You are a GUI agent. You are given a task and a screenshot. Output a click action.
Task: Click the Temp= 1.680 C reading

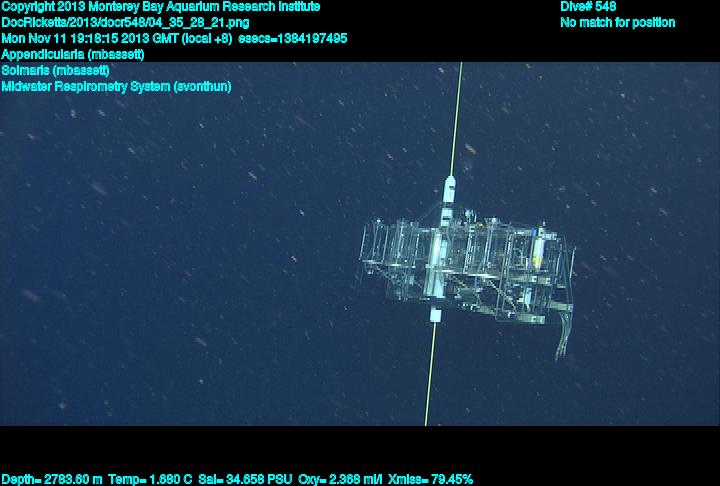[151, 480]
